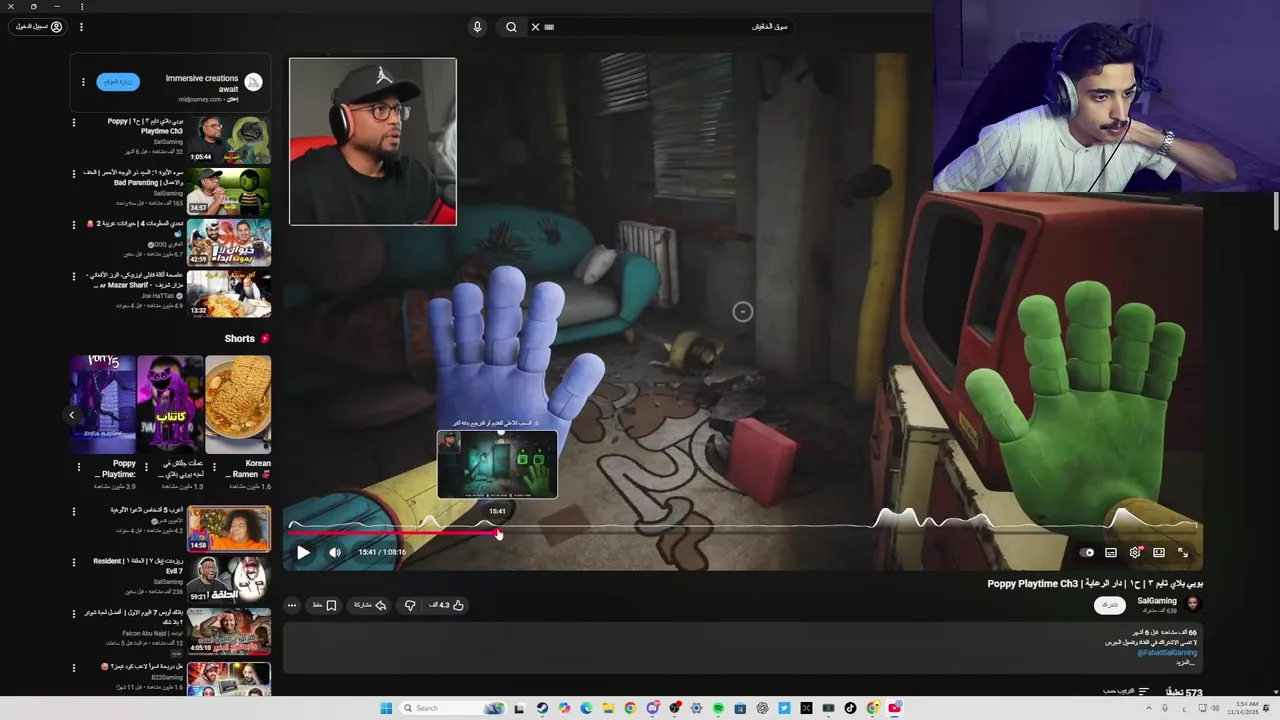
Task: Turn on subtitles in the video player
Action: click(x=1111, y=552)
